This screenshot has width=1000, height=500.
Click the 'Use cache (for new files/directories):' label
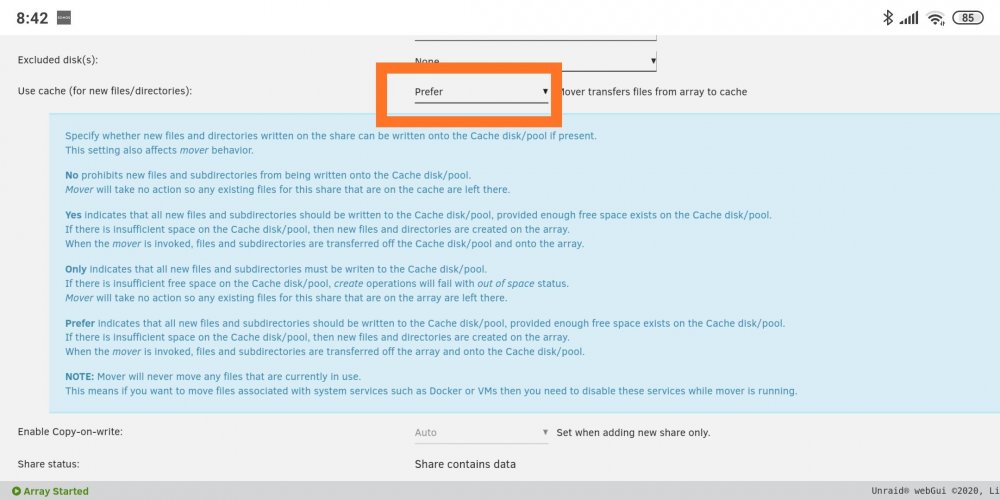click(105, 91)
